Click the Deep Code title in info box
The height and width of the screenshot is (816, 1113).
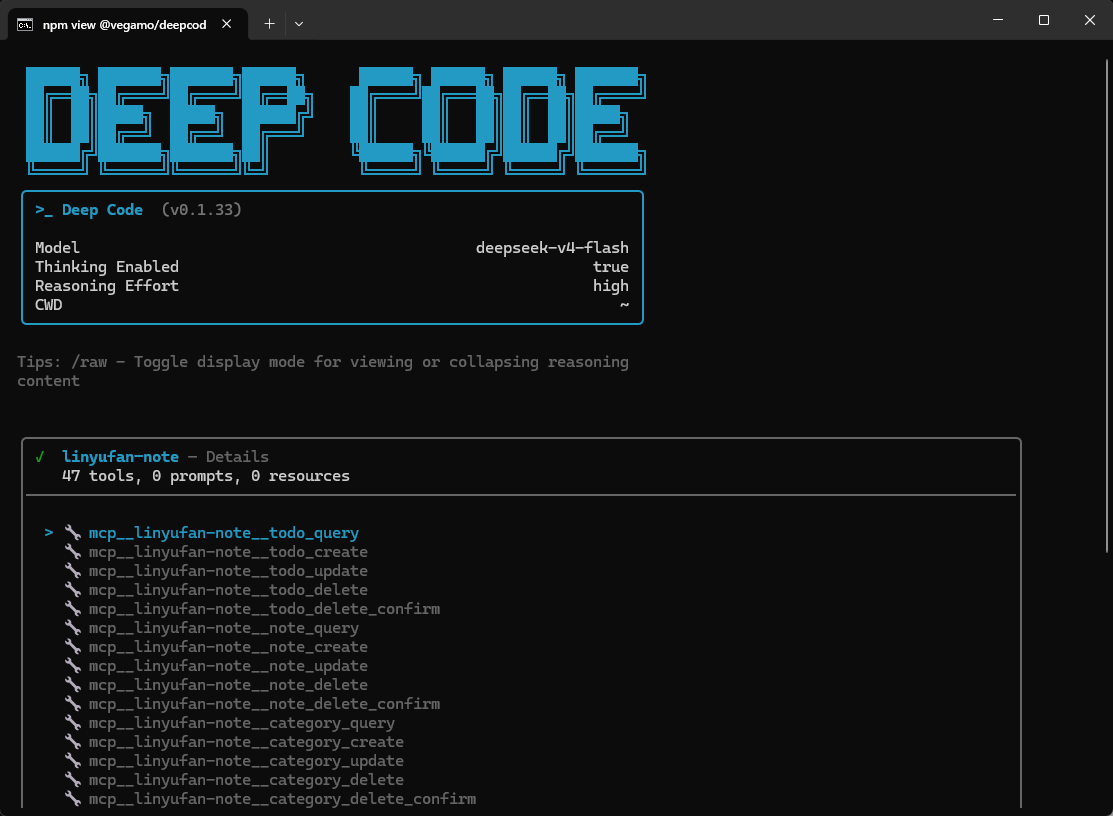point(102,210)
